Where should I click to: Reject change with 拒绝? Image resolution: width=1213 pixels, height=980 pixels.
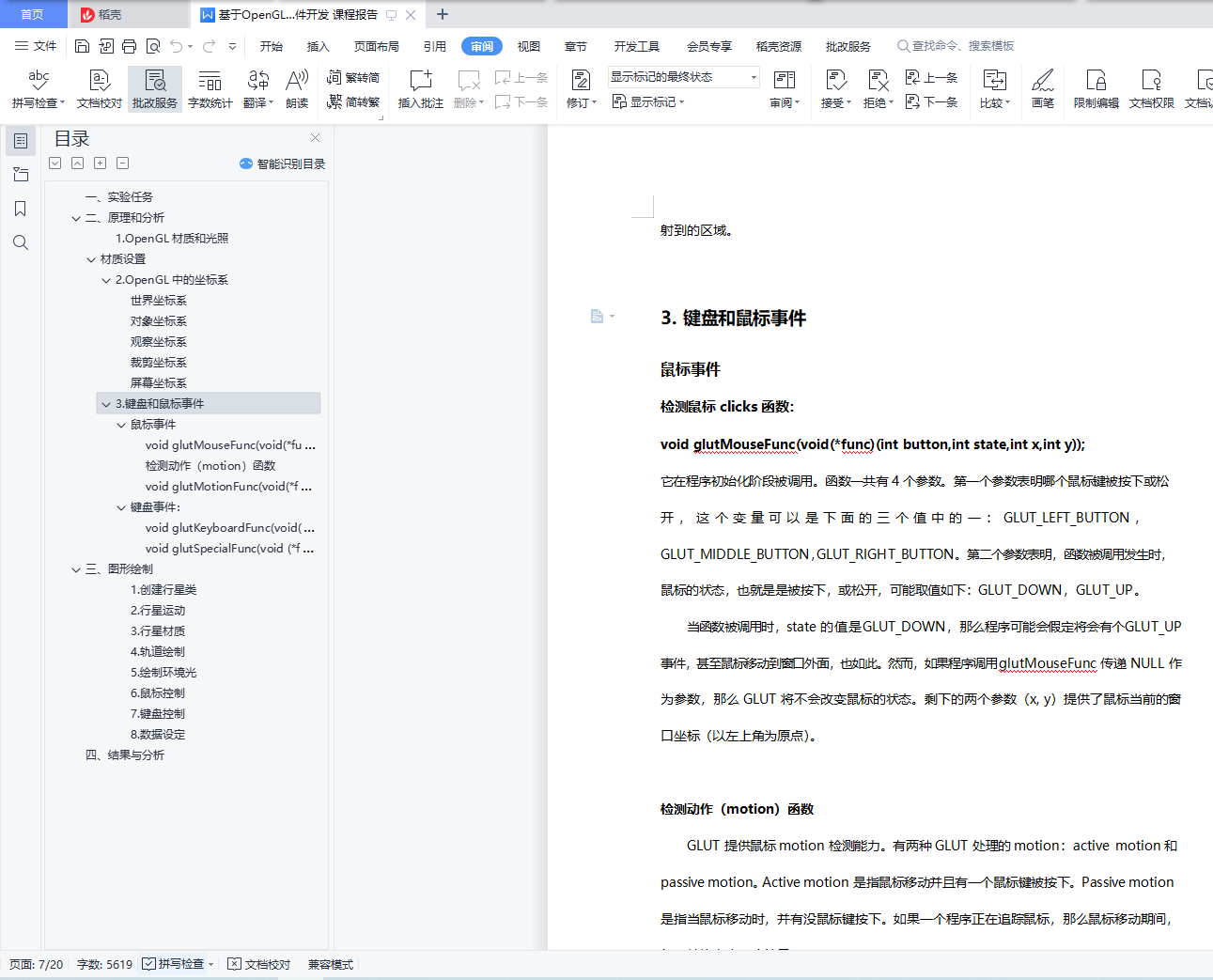tap(878, 89)
